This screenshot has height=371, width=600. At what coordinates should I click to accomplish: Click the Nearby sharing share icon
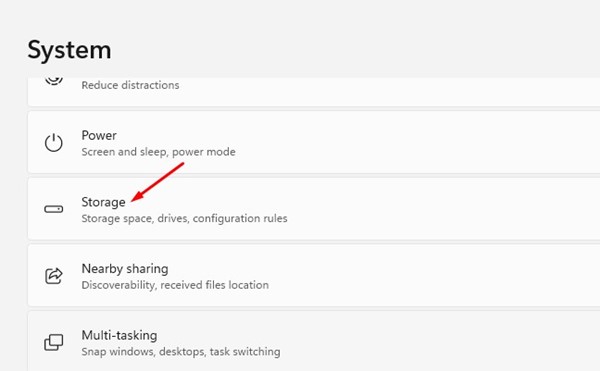coord(54,275)
